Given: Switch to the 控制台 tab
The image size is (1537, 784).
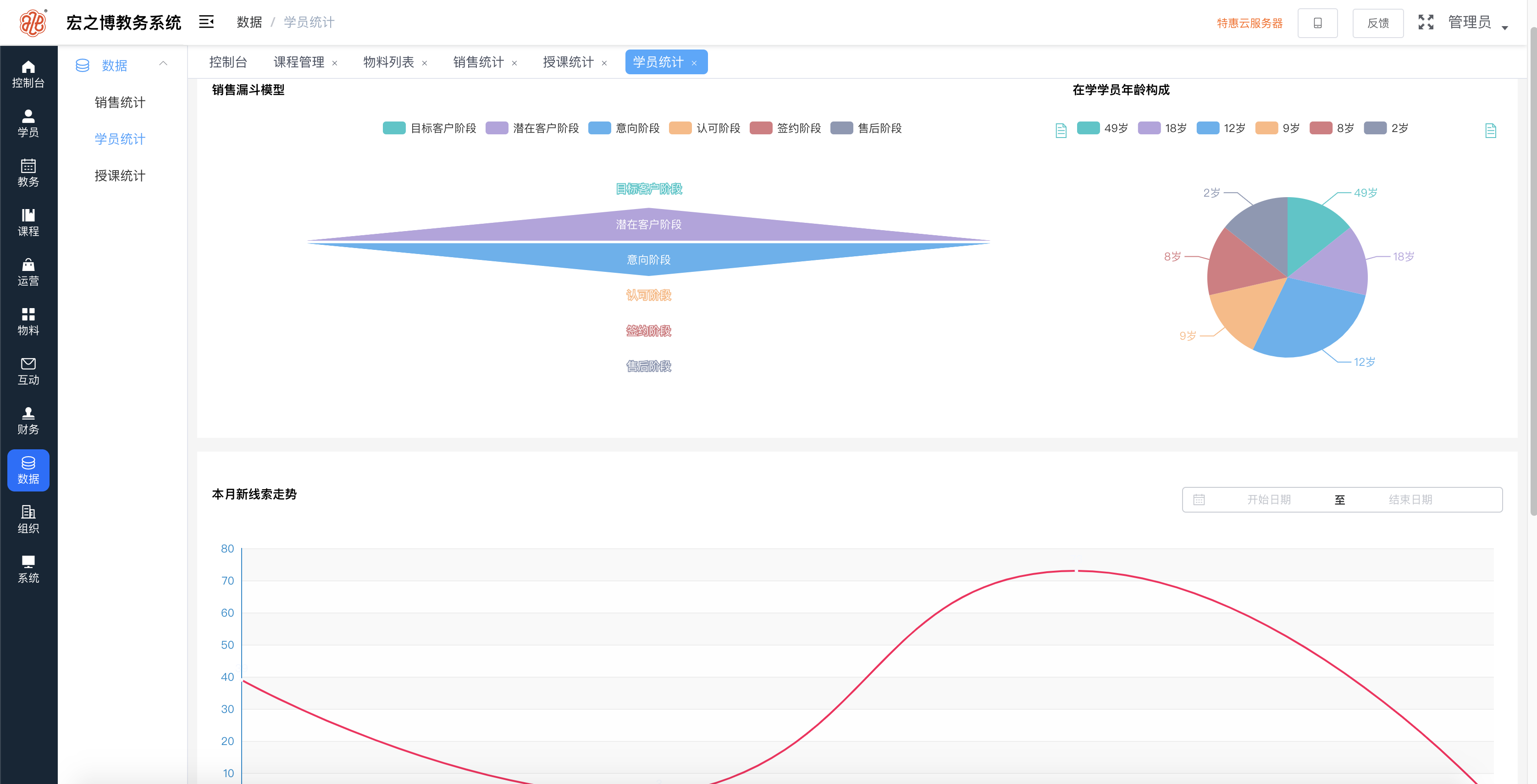Looking at the screenshot, I should click(x=228, y=62).
